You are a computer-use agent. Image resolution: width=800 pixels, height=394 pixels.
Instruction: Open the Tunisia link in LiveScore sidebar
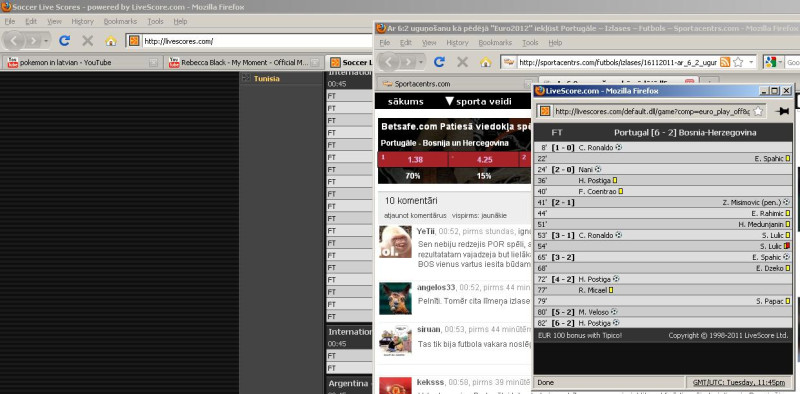coord(267,79)
